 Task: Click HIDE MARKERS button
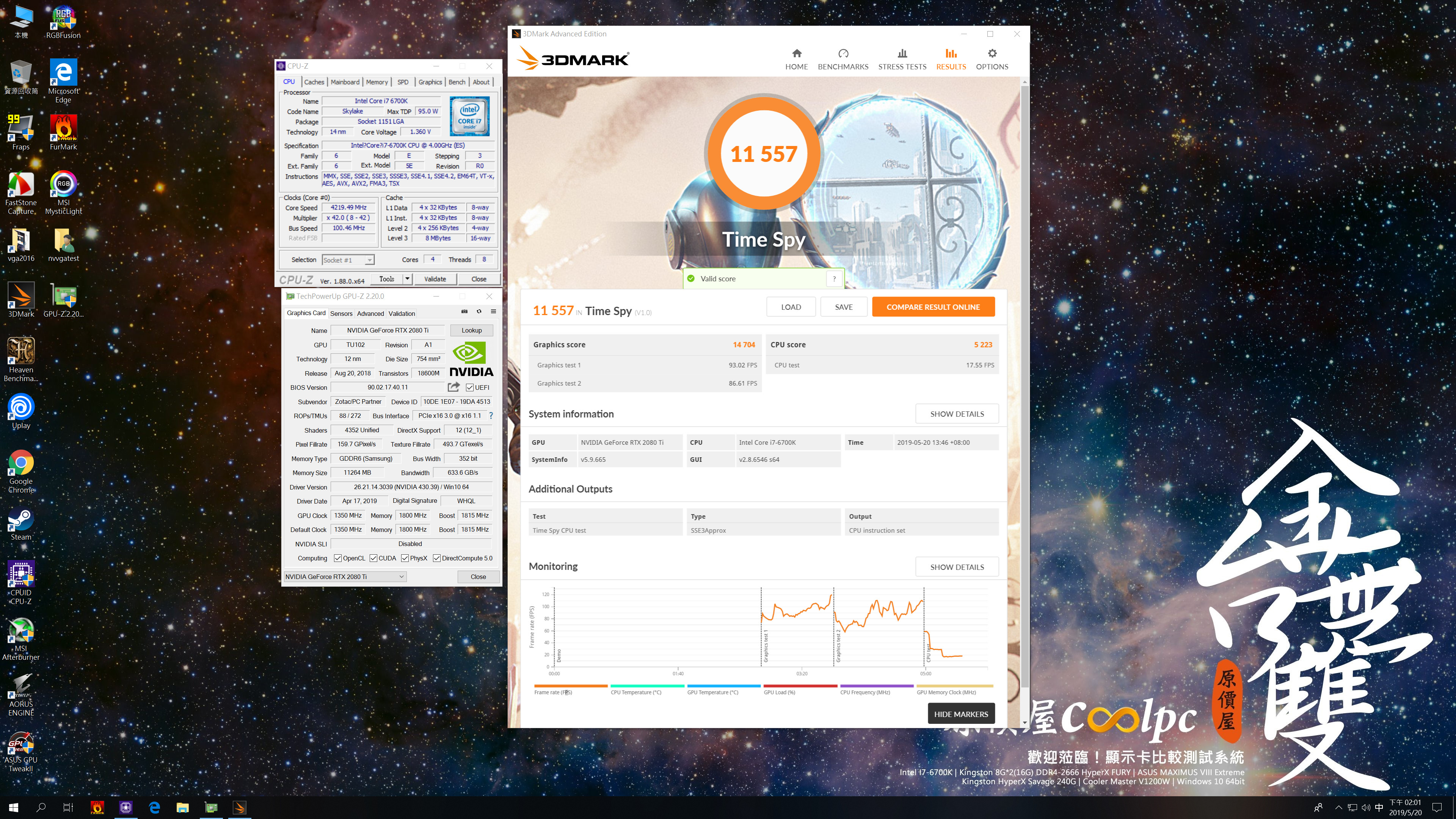[x=961, y=714]
